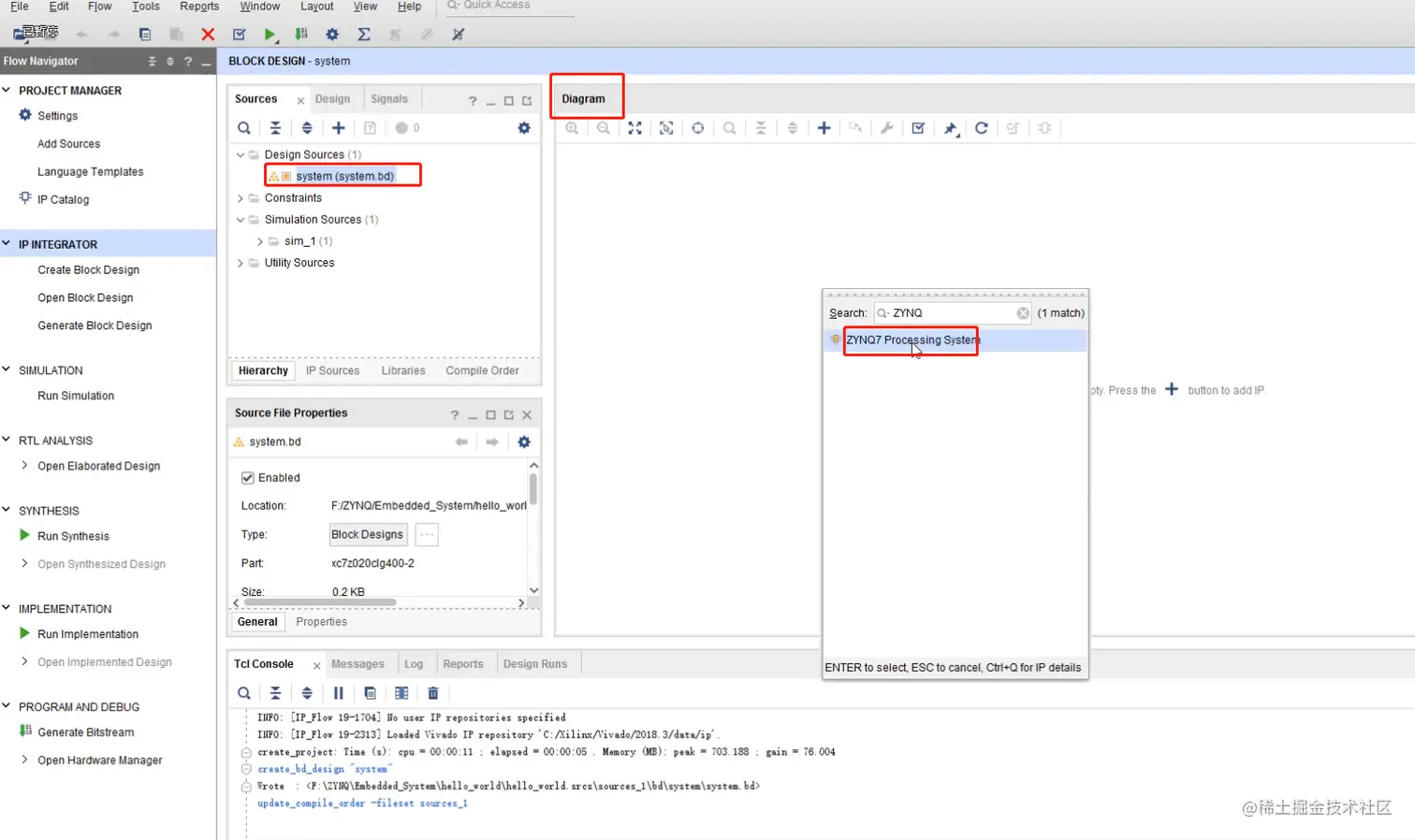Open the Sources panel gear settings
Image resolution: width=1415 pixels, height=840 pixels.
coord(524,128)
